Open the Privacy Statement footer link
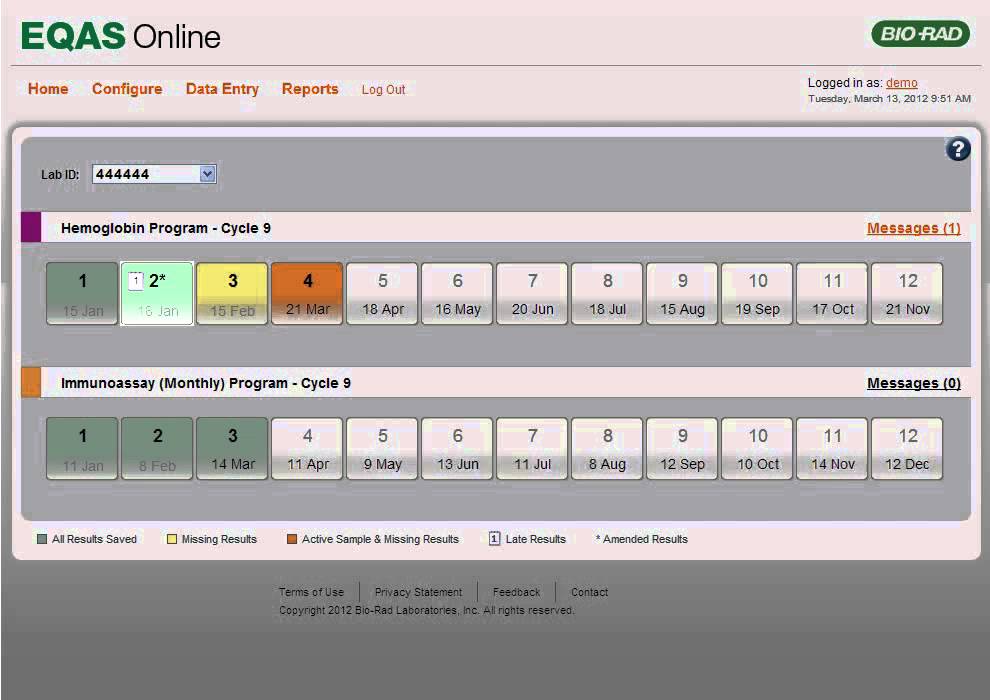The width and height of the screenshot is (990, 700). pyautogui.click(x=418, y=592)
